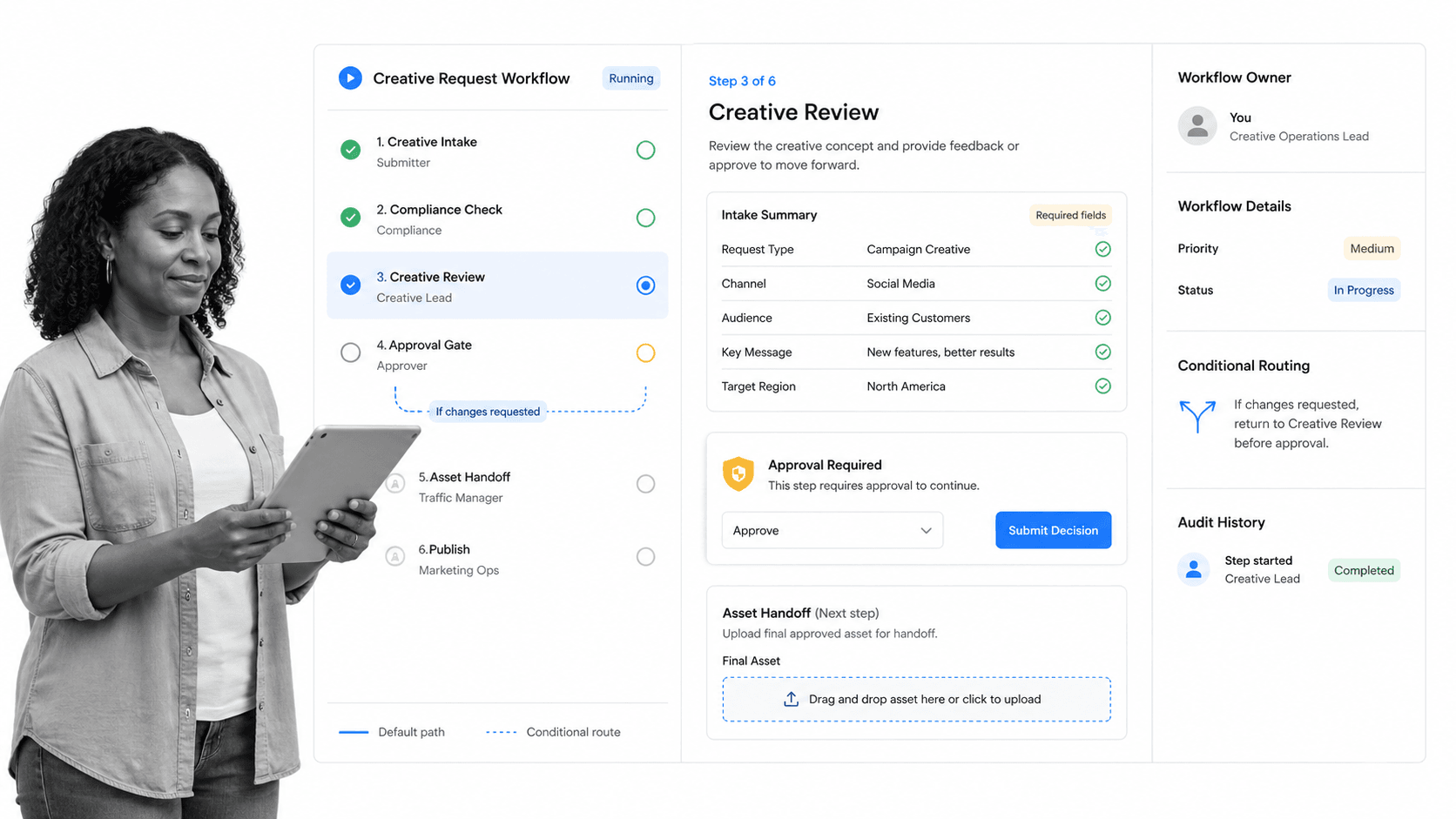Select the radio circle for Compliance Check
Viewport: 1456px width, 819px height.
tap(645, 218)
